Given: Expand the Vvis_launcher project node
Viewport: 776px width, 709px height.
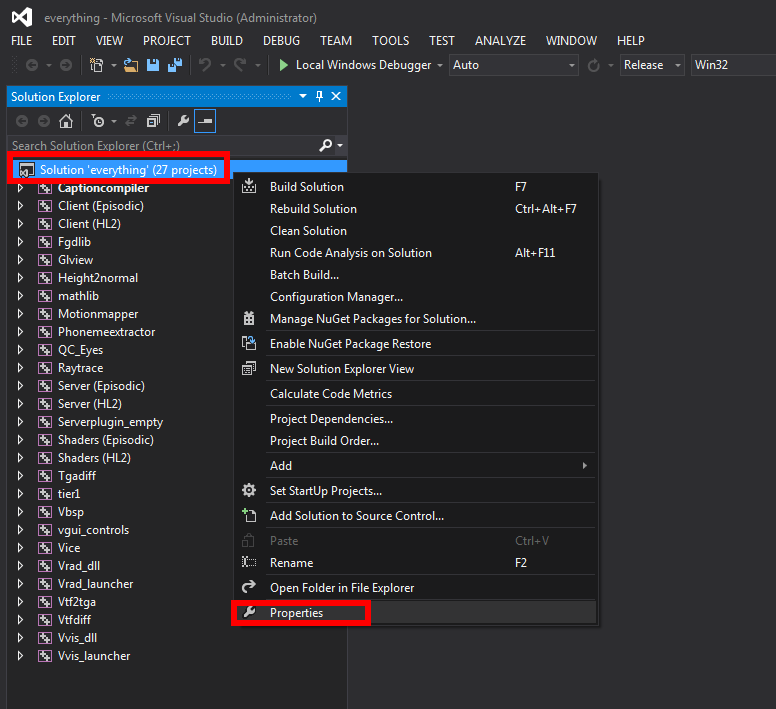Looking at the screenshot, I should point(20,656).
